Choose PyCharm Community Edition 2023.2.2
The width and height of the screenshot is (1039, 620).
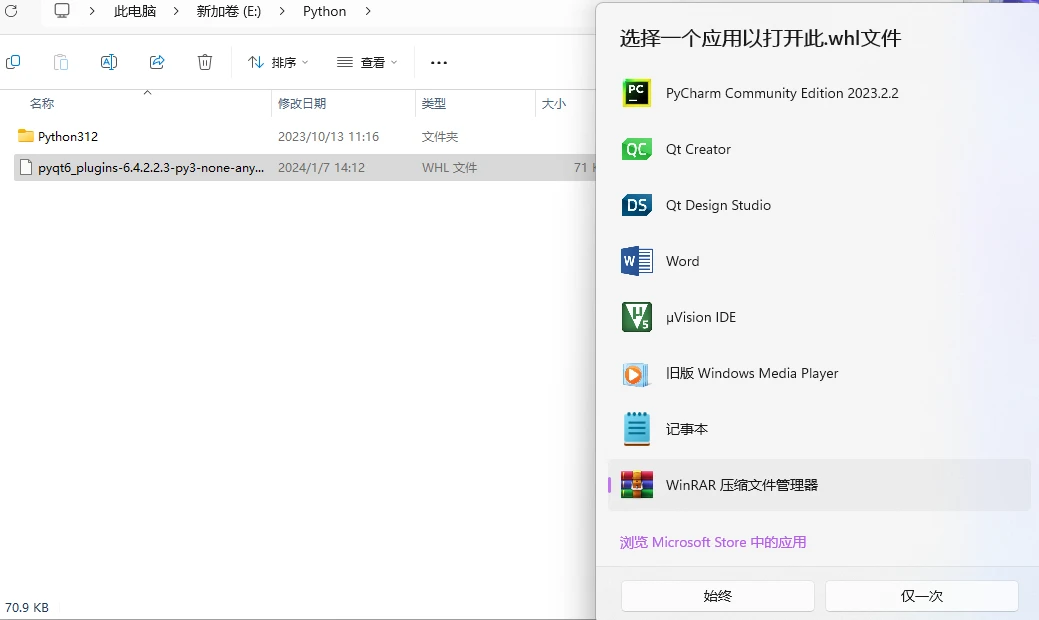coord(819,93)
